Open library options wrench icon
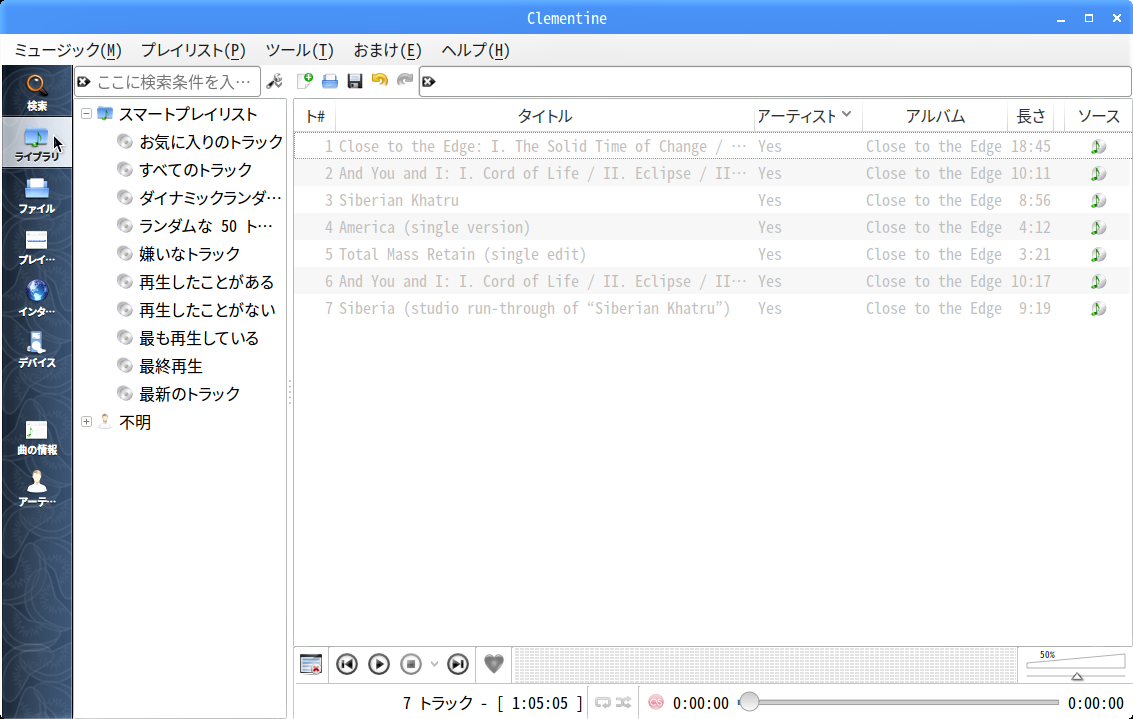The width and height of the screenshot is (1133, 719). (x=275, y=82)
